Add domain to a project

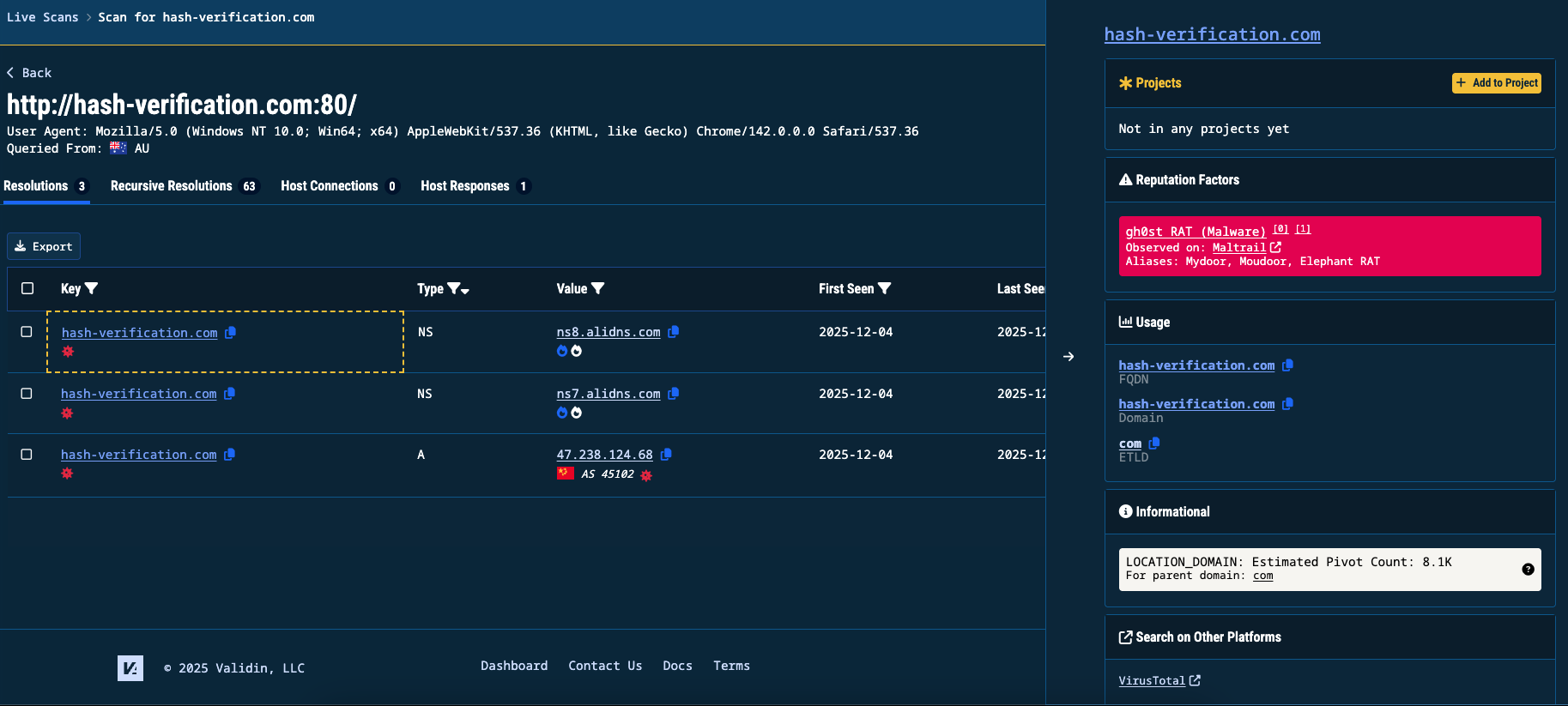click(x=1496, y=83)
